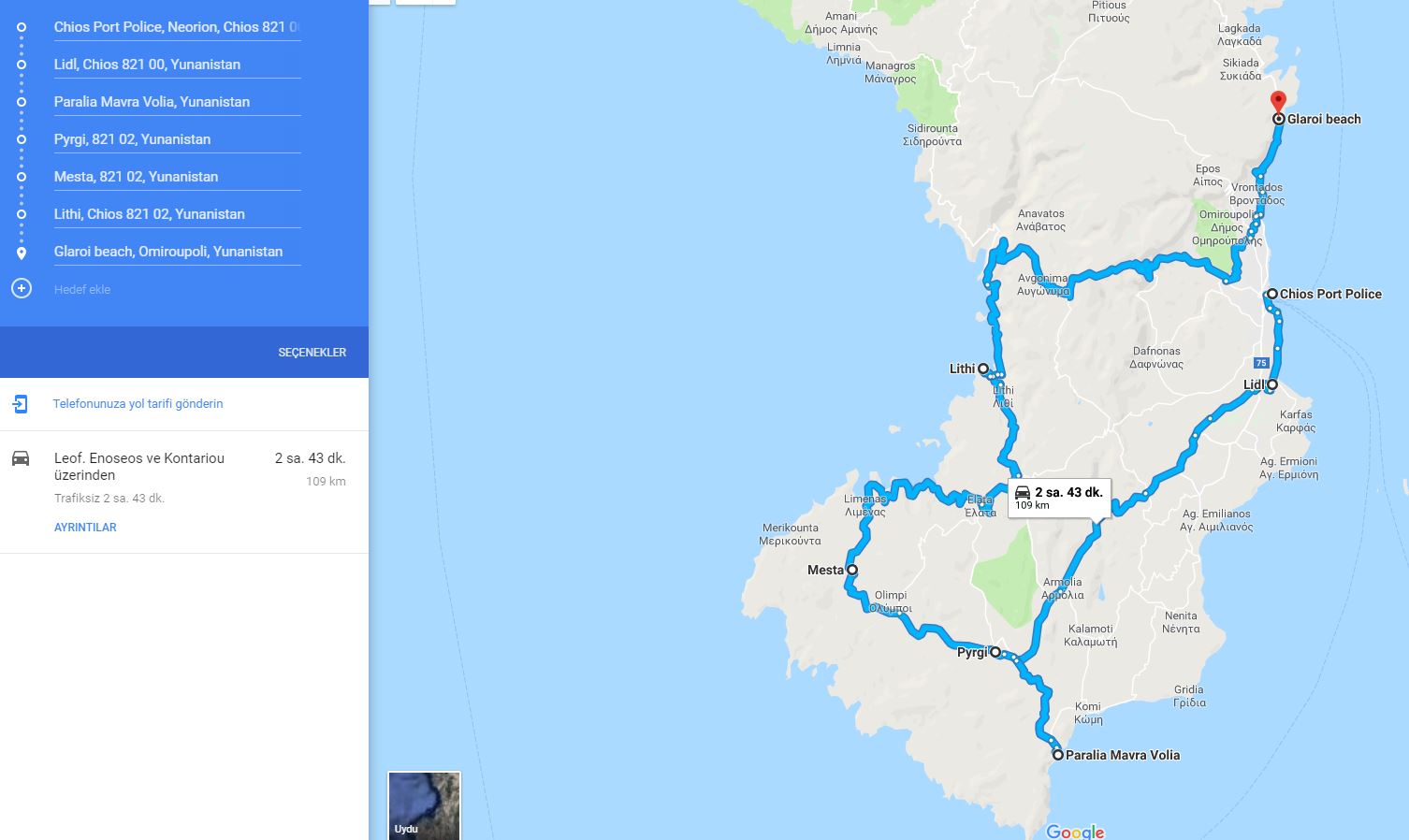The image size is (1409, 840).
Task: Edit the Chios Port Police starting point field
Action: pos(177,27)
